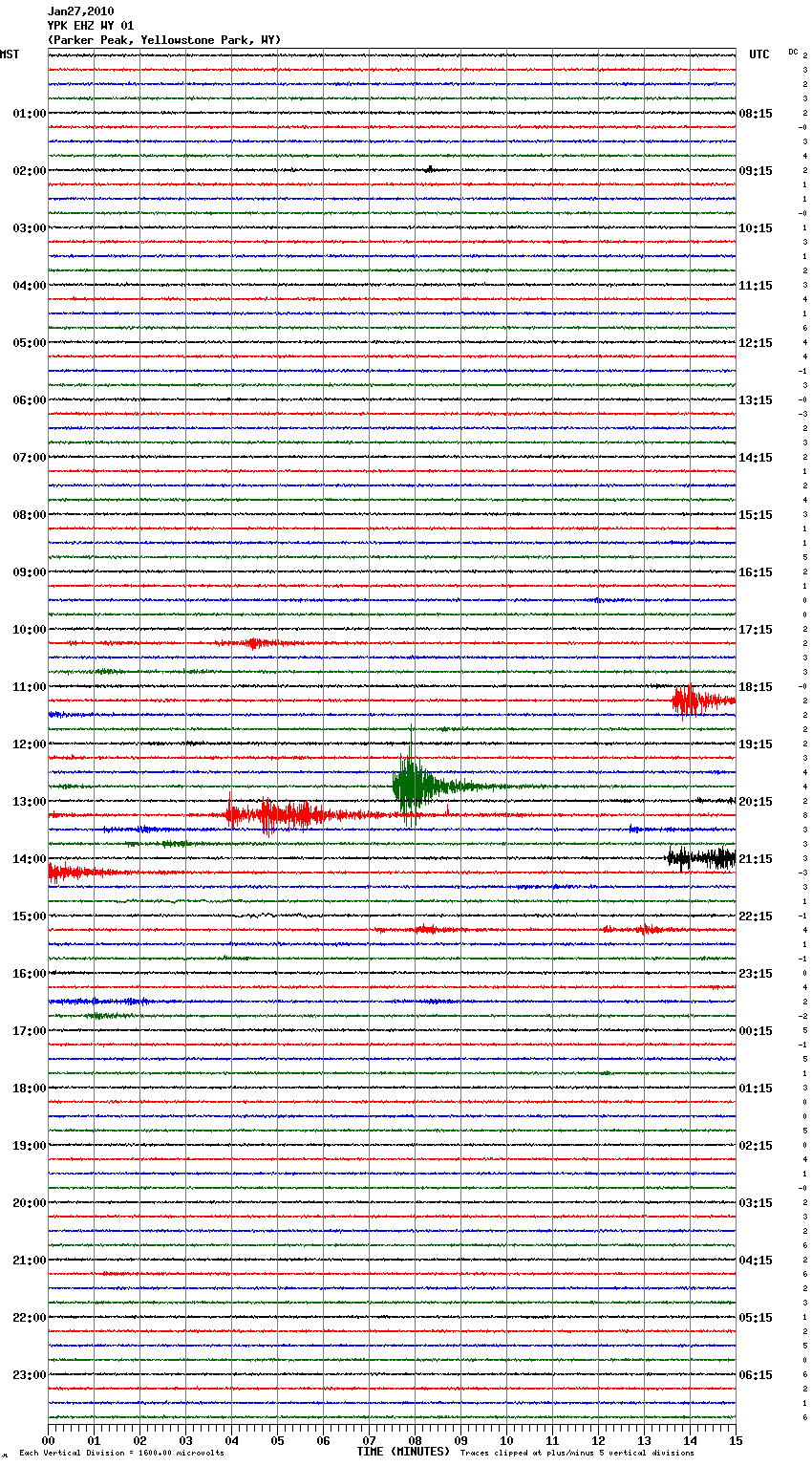Viewport: 812px width, 1466px height.
Task: Click "Traces clipped at plus/minus 5 vertical divisions" note
Action: tap(577, 1454)
